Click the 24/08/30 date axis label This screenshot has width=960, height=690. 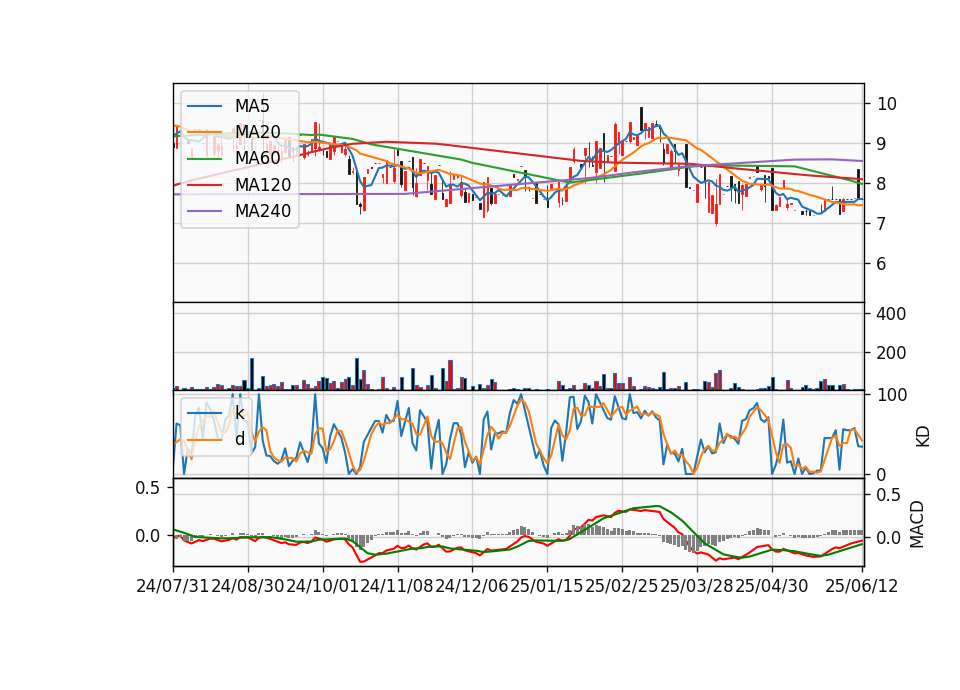247,586
